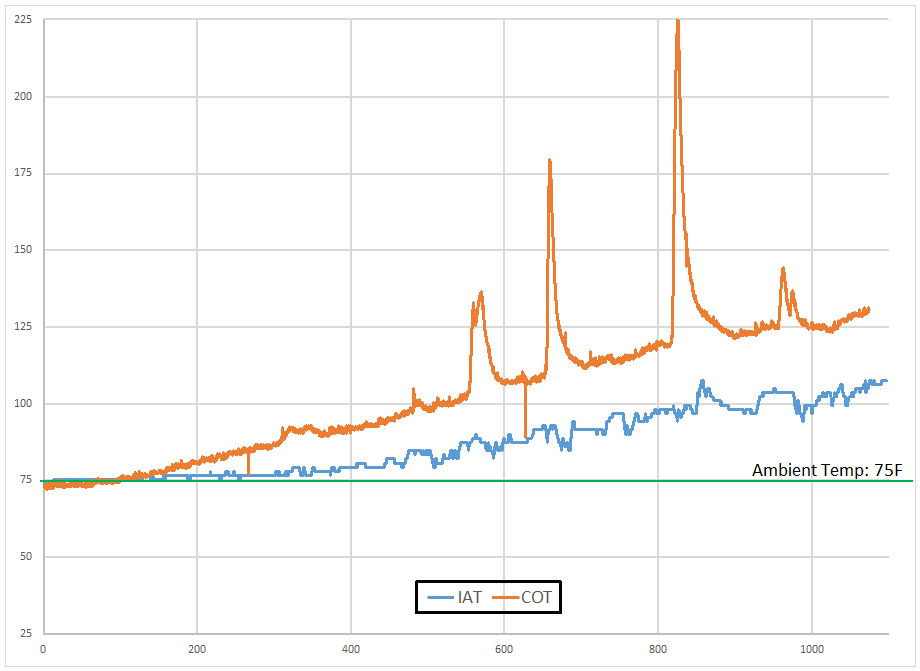The width and height of the screenshot is (920, 671).
Task: Click the y-axis label 175
Action: [23, 173]
